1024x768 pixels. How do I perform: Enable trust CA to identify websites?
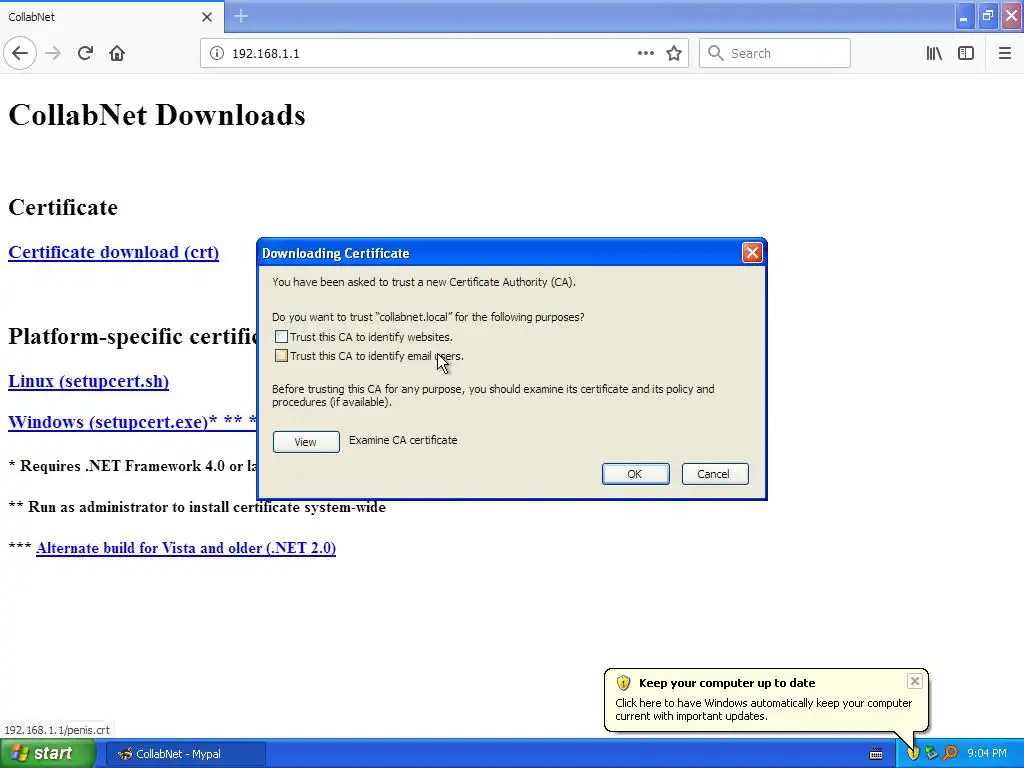281,337
